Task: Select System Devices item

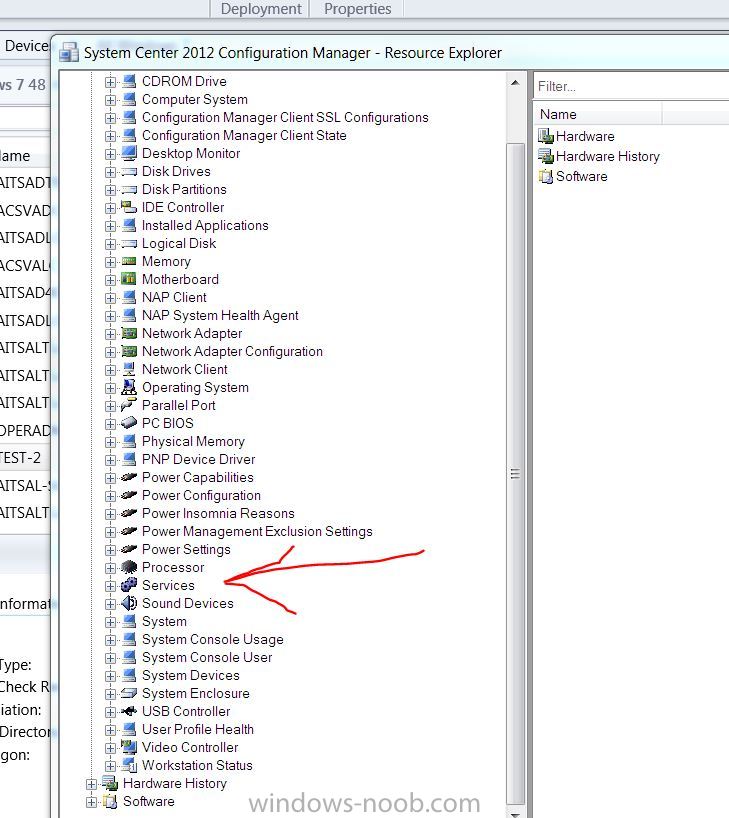Action: (x=190, y=676)
